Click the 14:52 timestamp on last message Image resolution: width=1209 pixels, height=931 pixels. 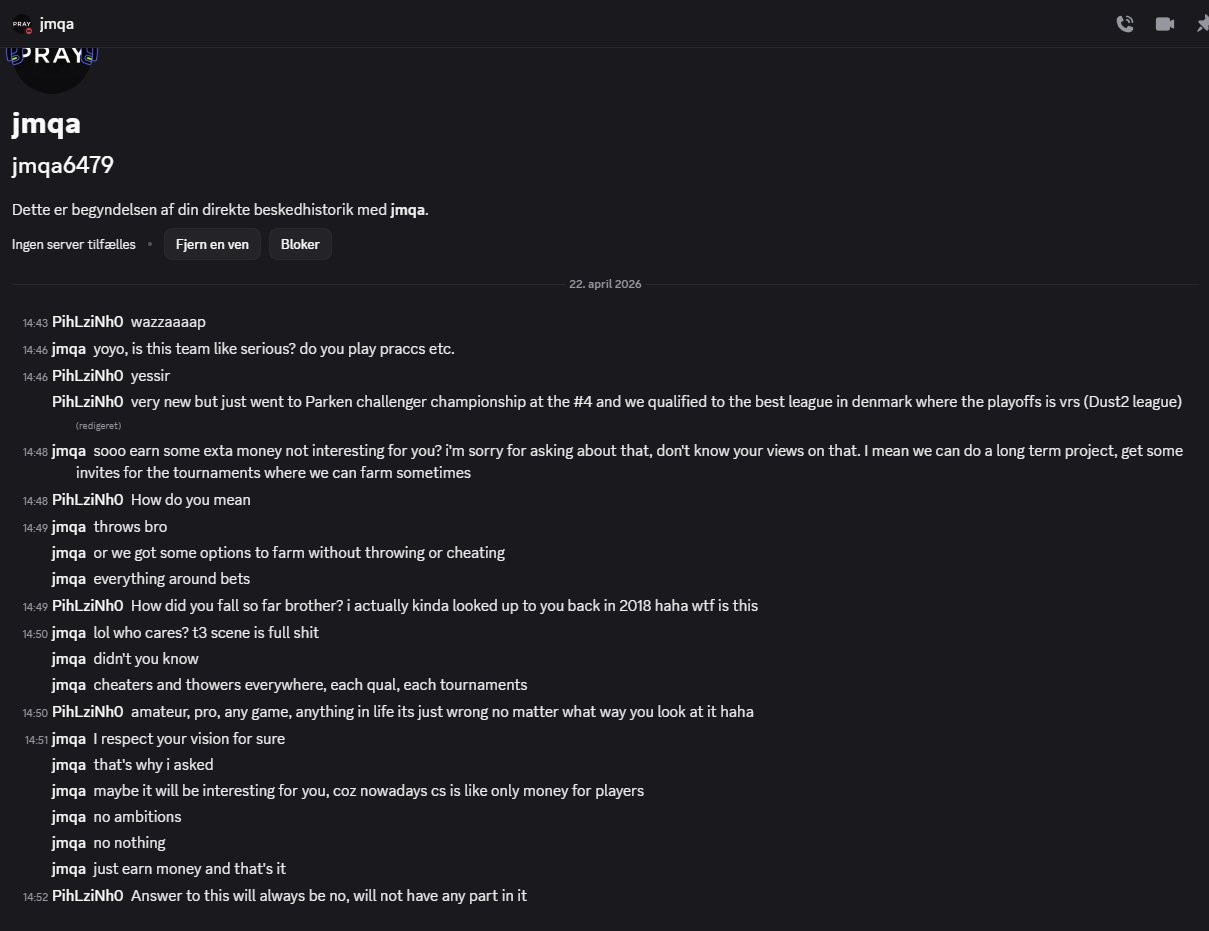[x=35, y=897]
